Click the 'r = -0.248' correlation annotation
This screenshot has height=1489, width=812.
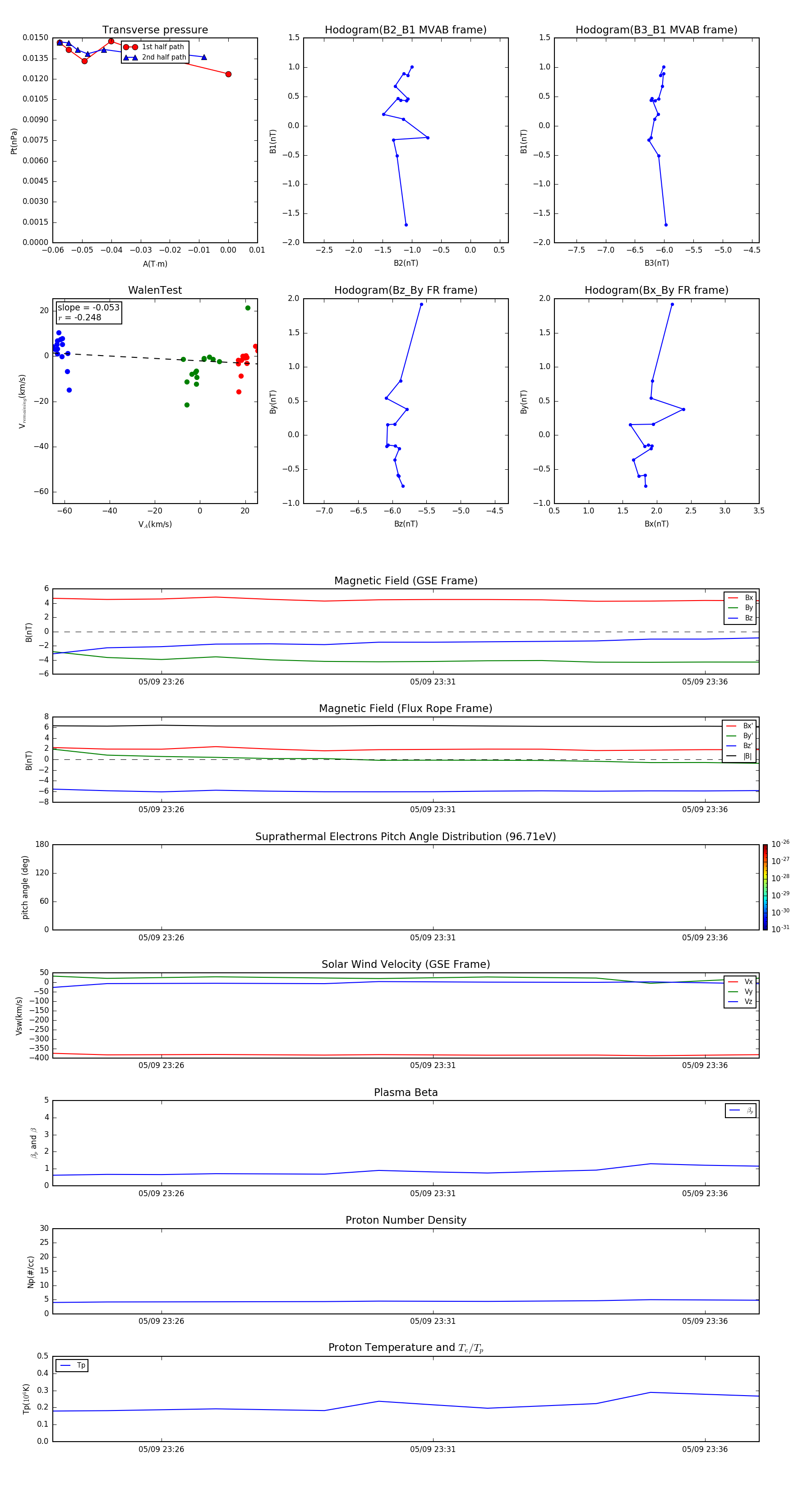click(80, 317)
